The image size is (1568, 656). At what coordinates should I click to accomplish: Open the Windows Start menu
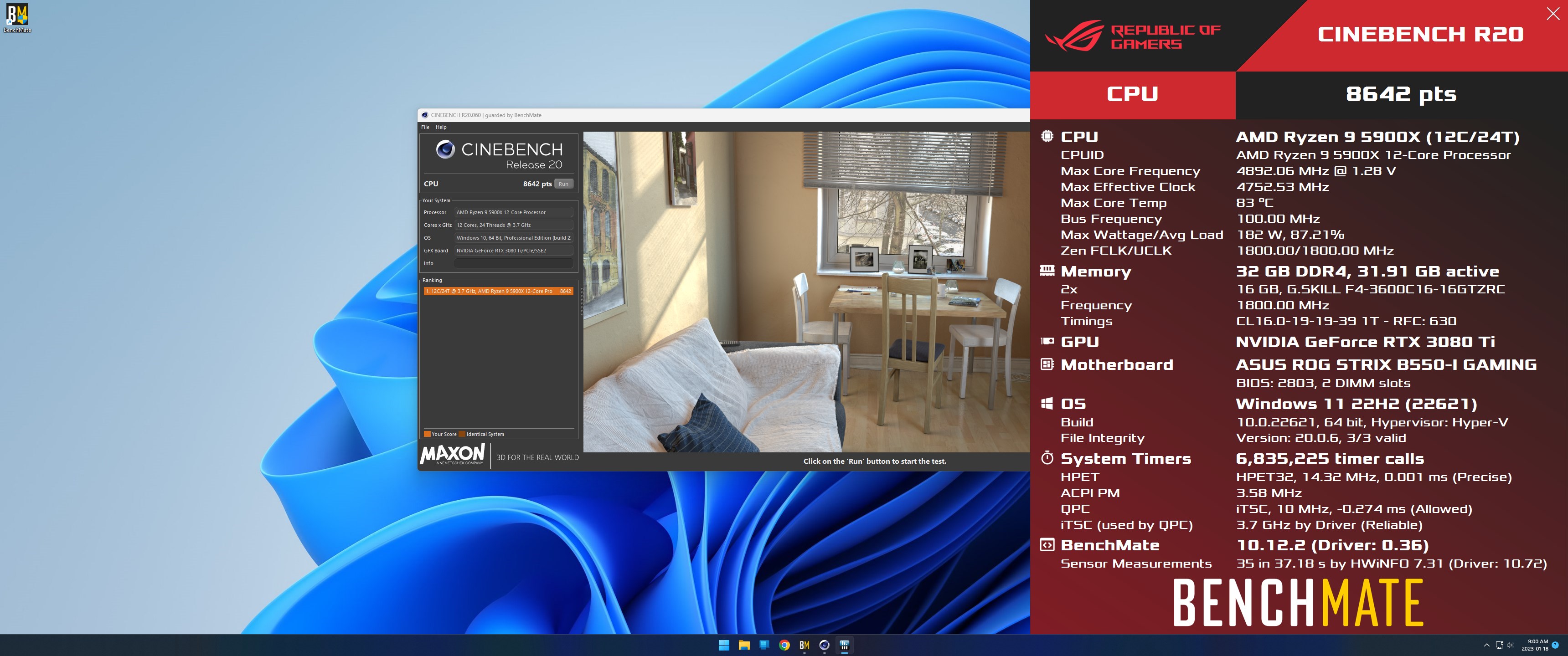click(x=724, y=645)
